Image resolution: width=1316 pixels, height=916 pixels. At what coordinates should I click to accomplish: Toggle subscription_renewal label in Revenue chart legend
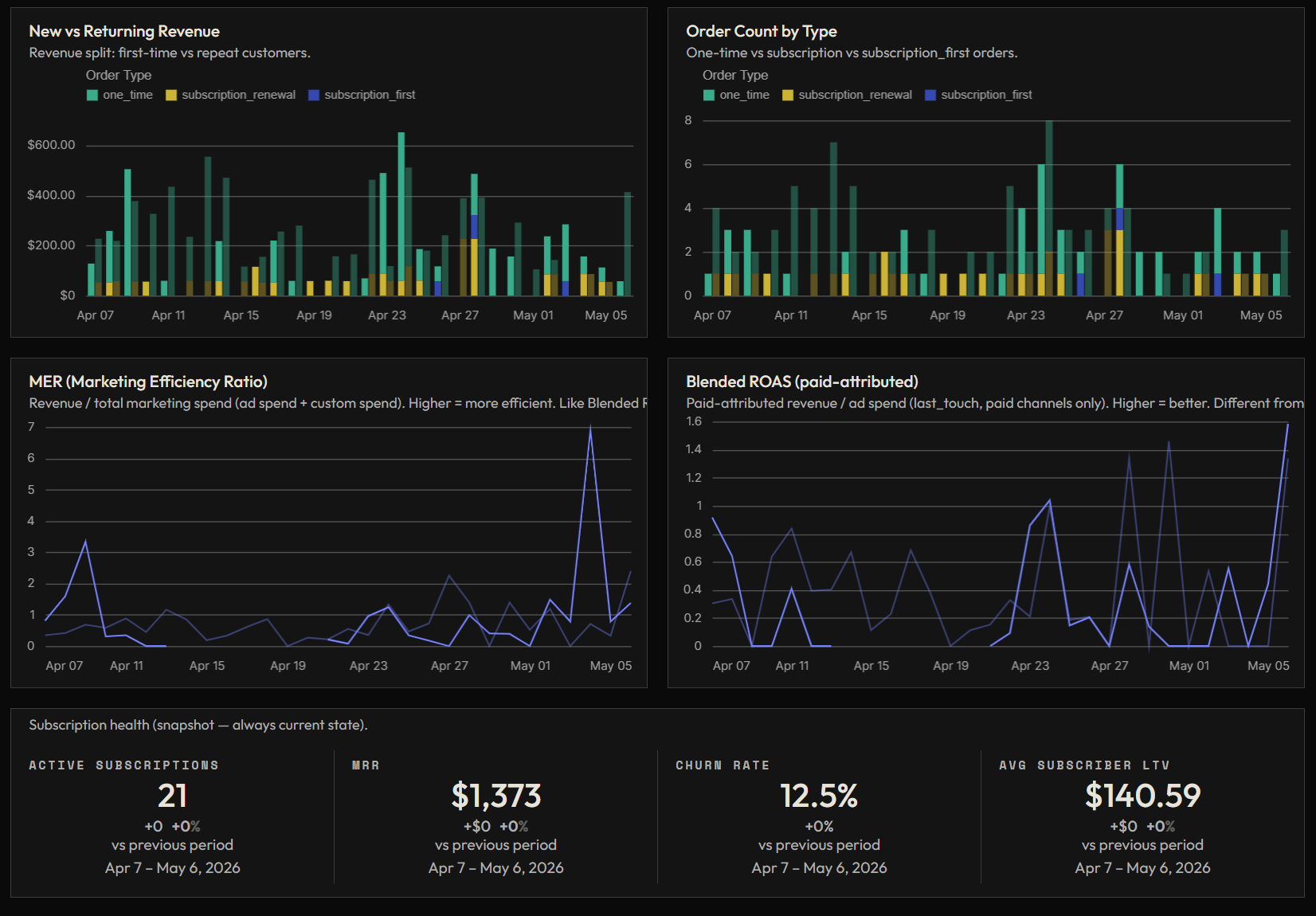point(238,95)
